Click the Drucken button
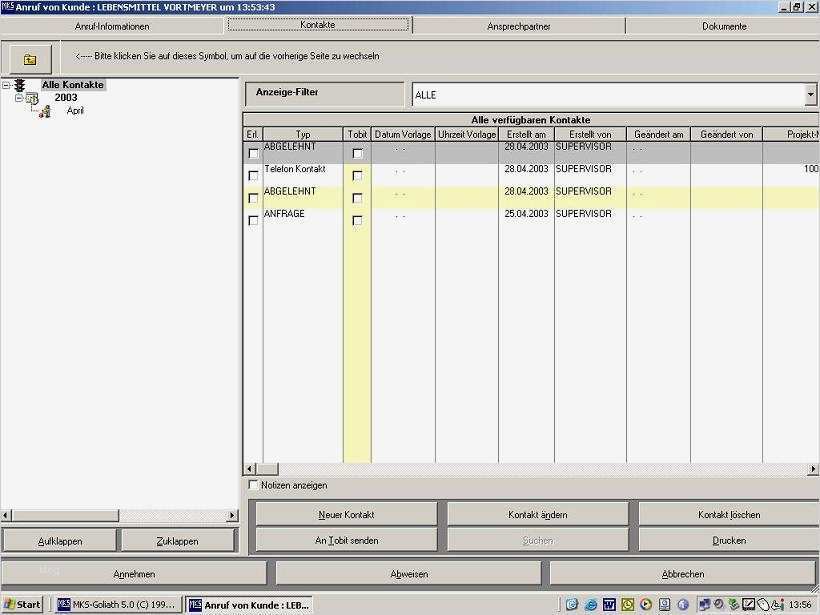This screenshot has width=820, height=615. click(x=729, y=540)
